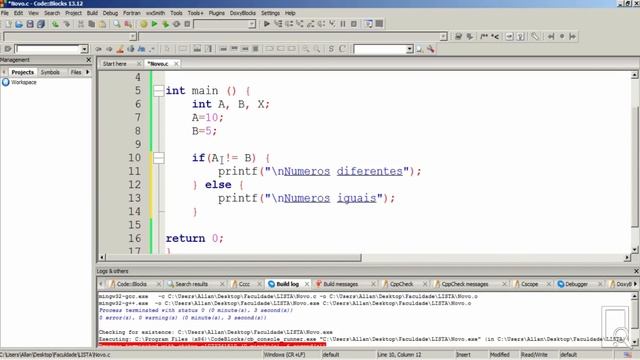Click the Break debugger pause icon
Image resolution: width=640 pixels, height=360 pixels.
(x=343, y=24)
